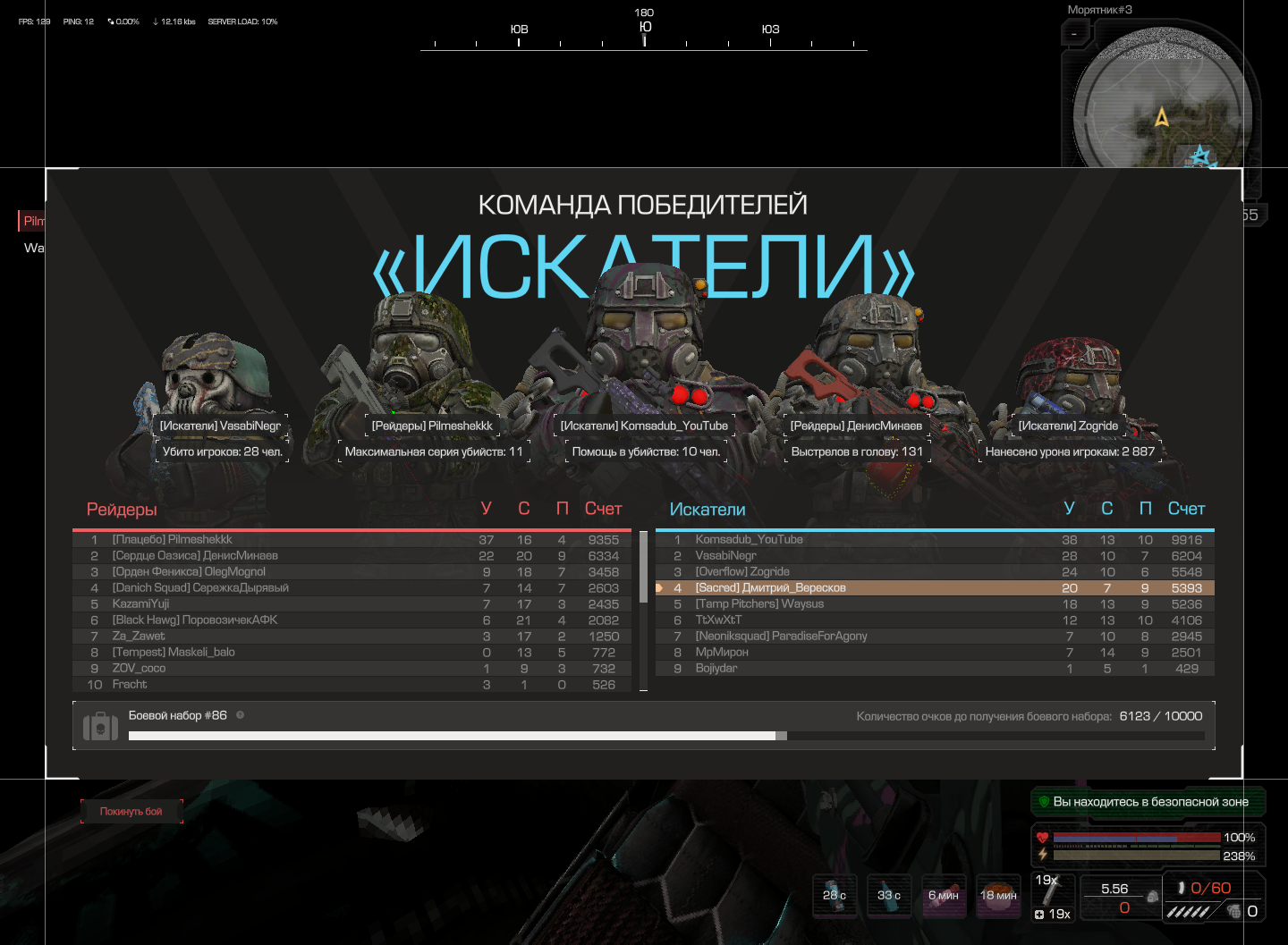The height and width of the screenshot is (945, 1288).
Task: Click the bullets fire-mode icon
Action: click(1189, 911)
